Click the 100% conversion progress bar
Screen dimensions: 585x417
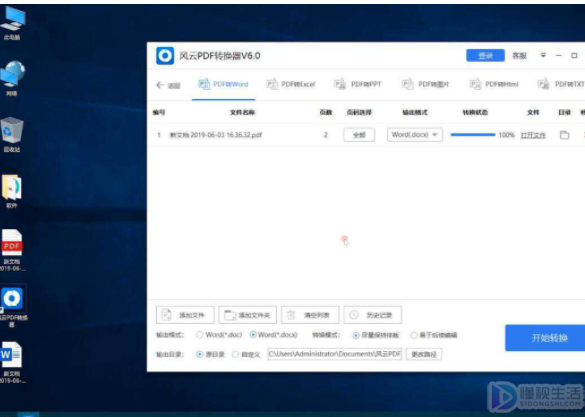click(473, 135)
